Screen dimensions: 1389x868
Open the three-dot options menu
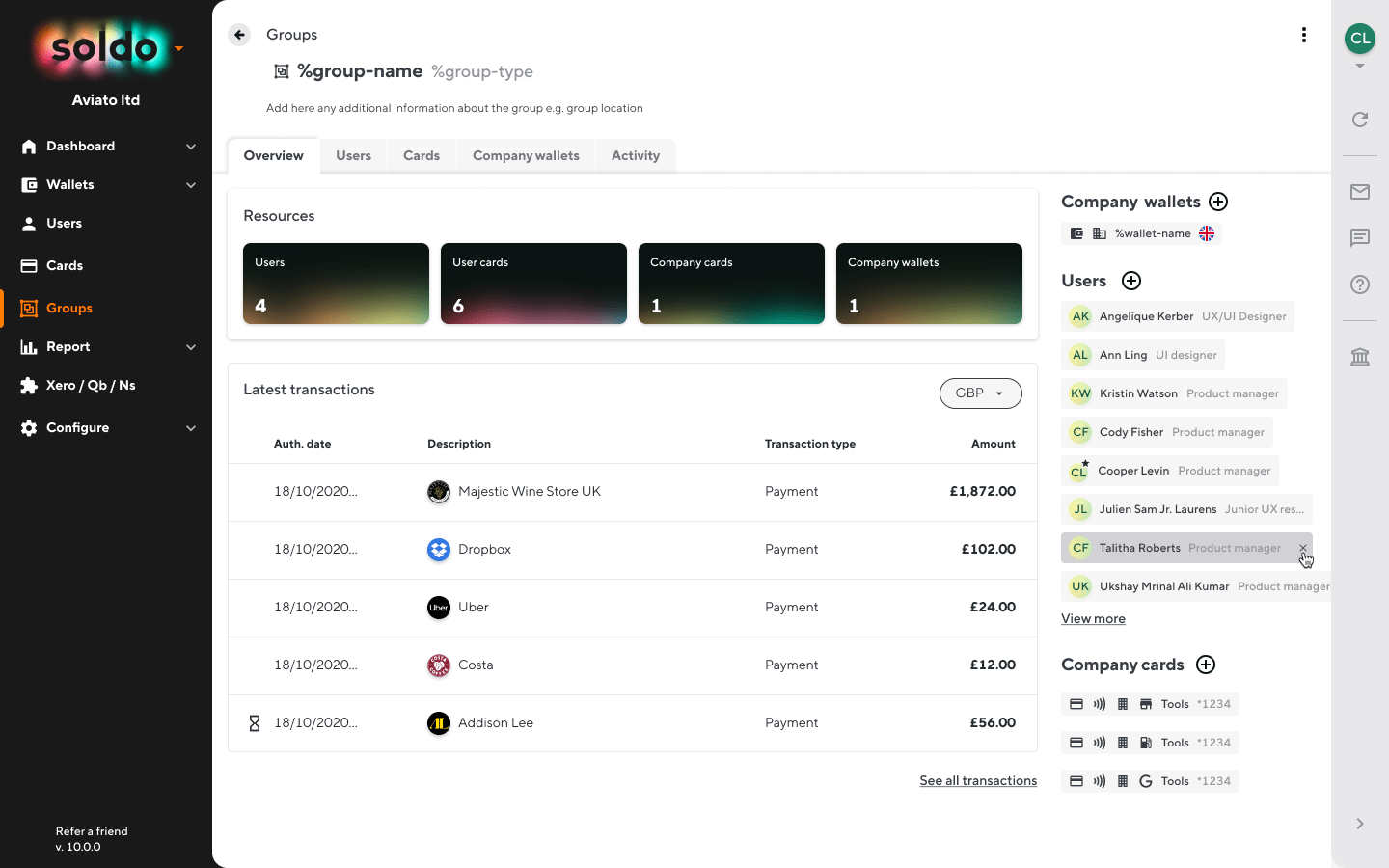click(1304, 35)
